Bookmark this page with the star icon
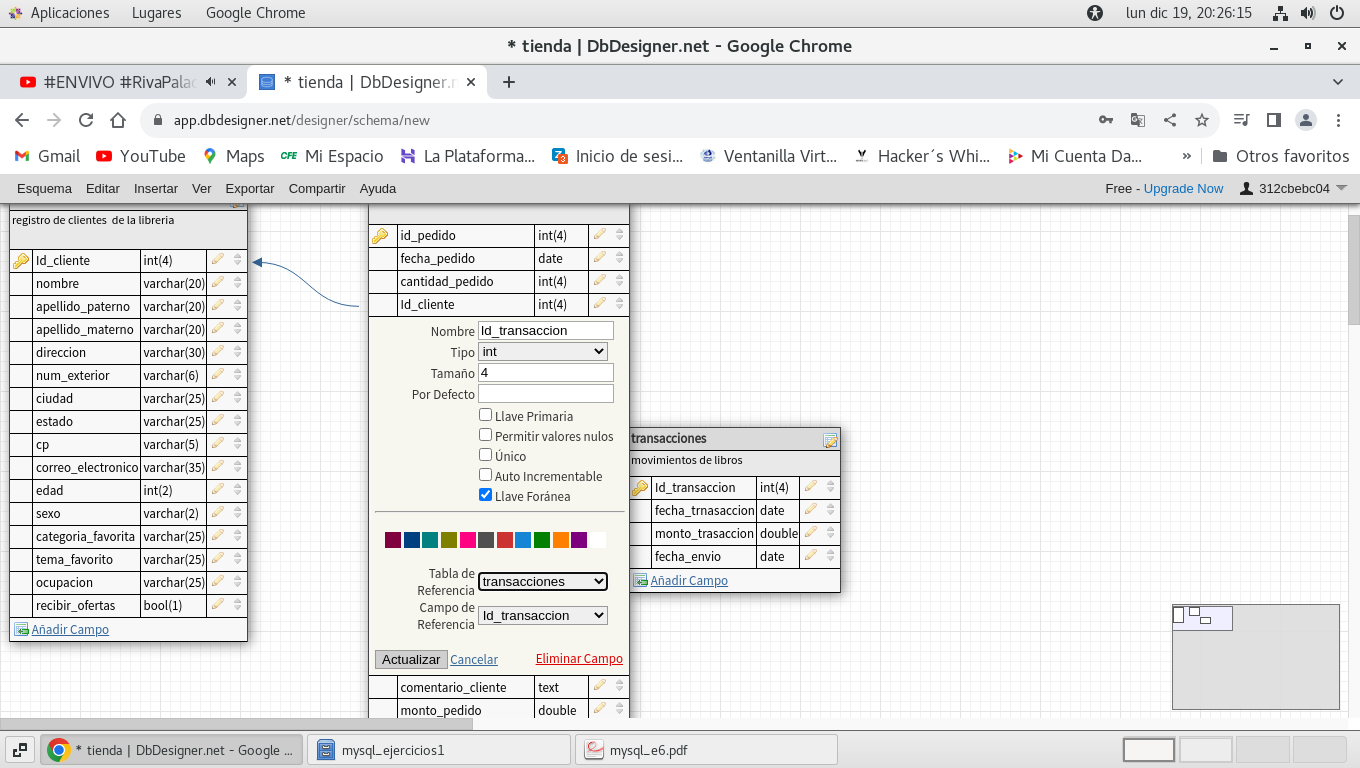This screenshot has width=1360, height=768. click(1202, 120)
